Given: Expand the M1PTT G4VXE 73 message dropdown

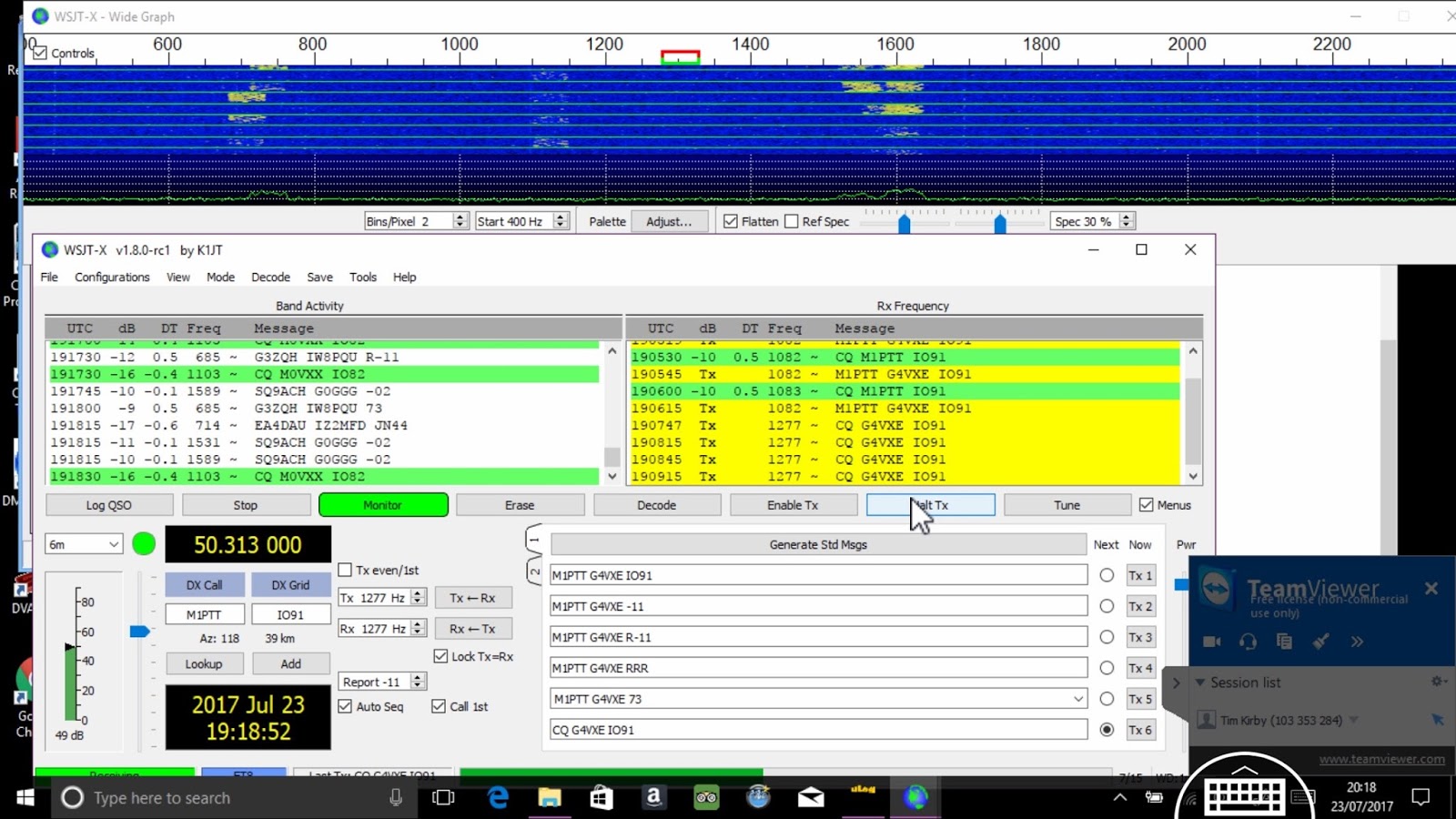Looking at the screenshot, I should (1078, 699).
